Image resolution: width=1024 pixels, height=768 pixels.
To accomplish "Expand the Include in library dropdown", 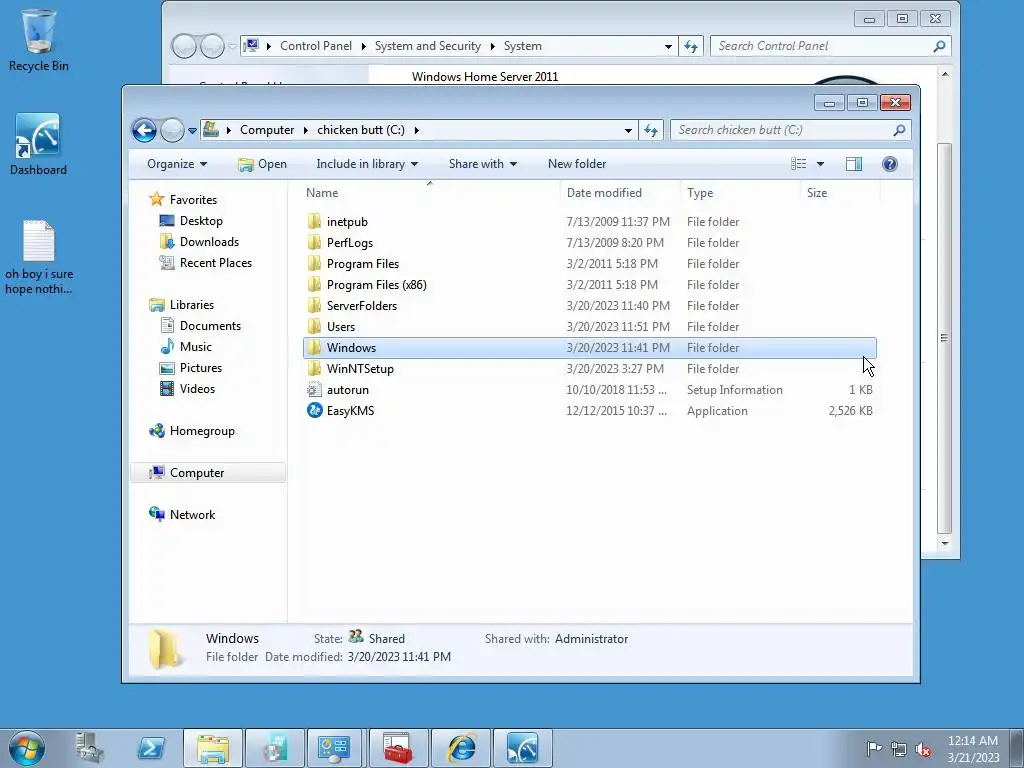I will (x=367, y=164).
